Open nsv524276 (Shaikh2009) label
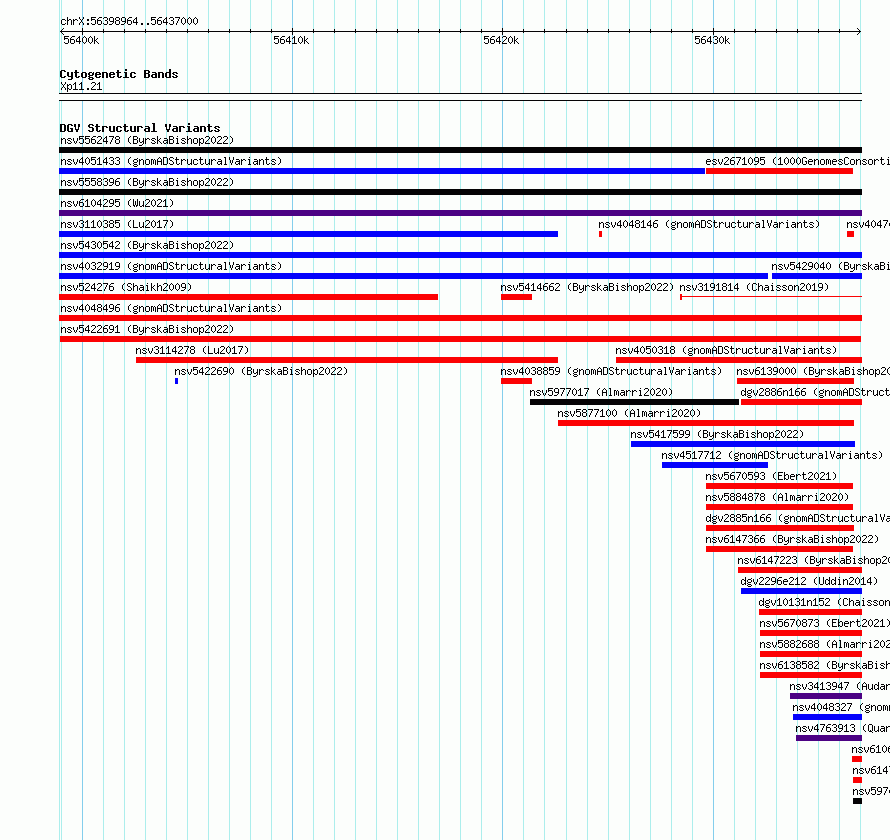This screenshot has width=890, height=840. [x=126, y=287]
